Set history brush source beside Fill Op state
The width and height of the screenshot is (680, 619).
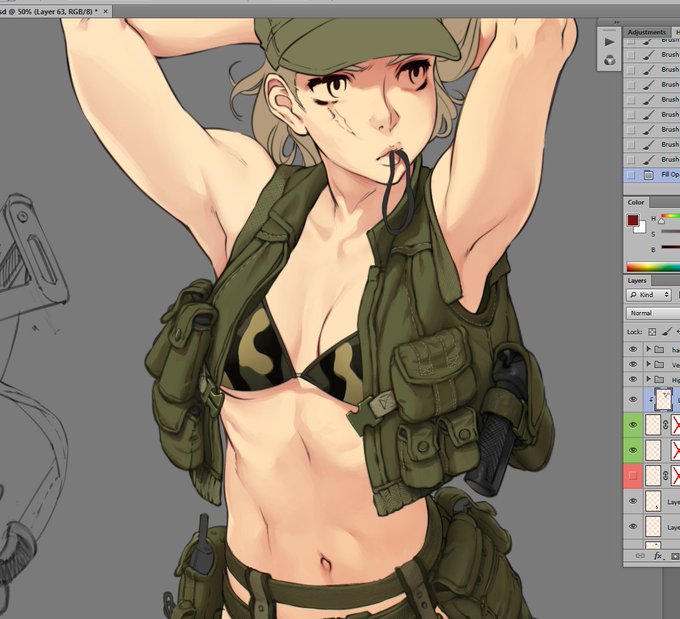coord(631,175)
